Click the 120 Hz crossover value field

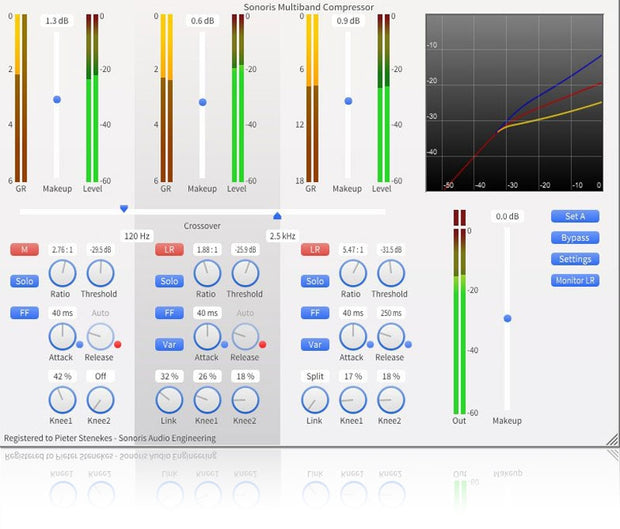click(137, 236)
